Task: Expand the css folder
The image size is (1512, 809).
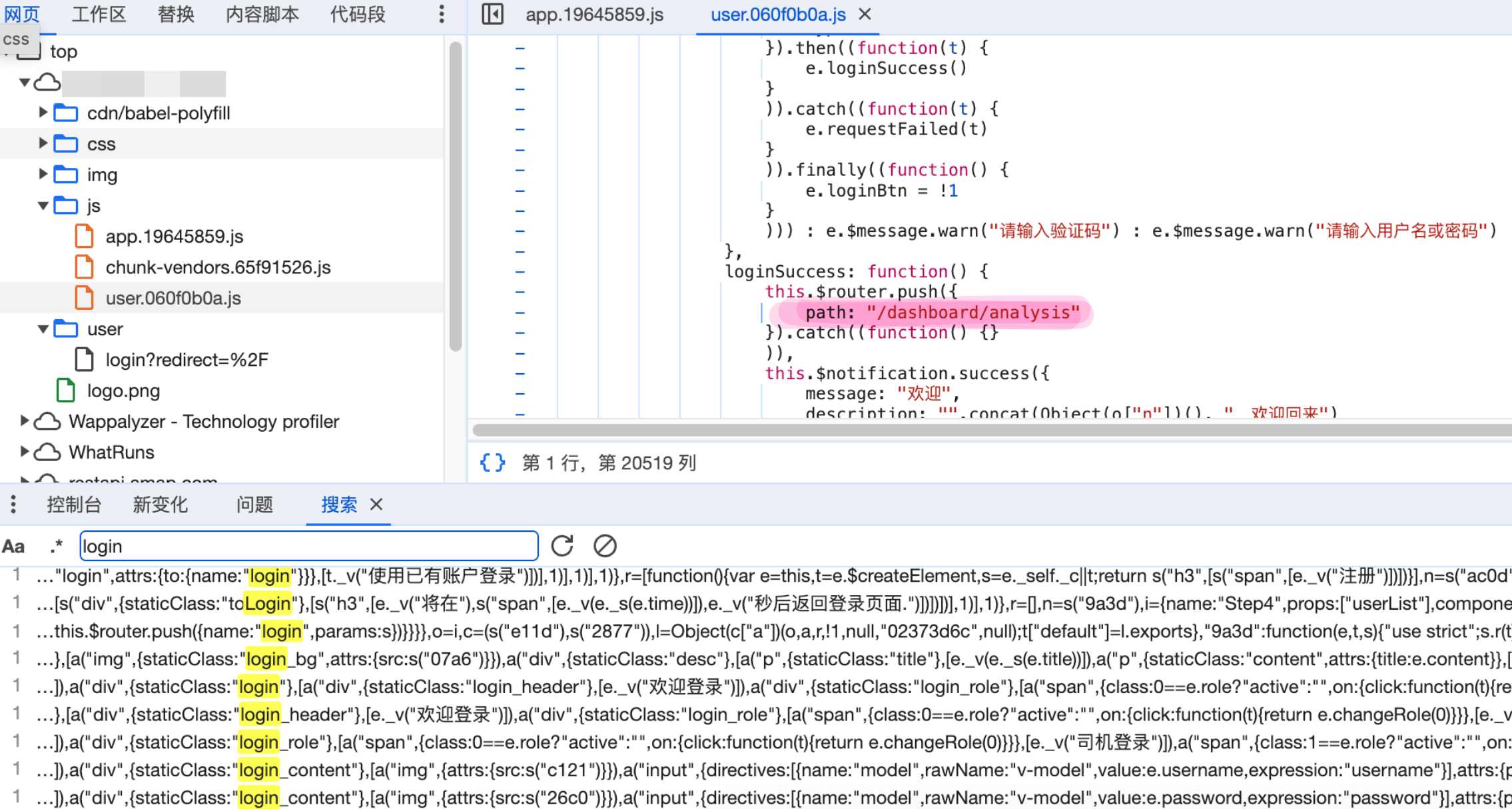Action: (43, 143)
